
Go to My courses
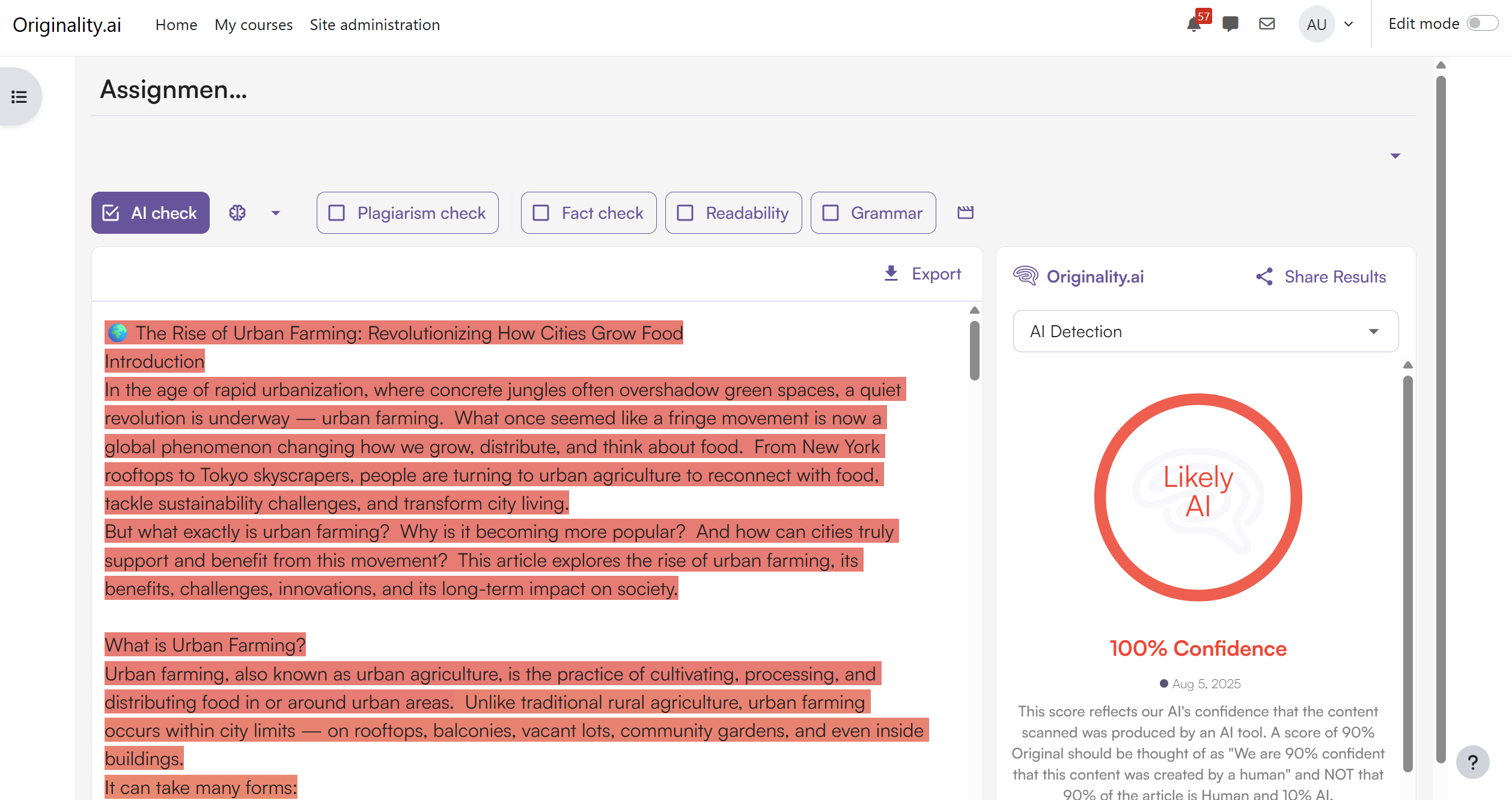[x=254, y=25]
